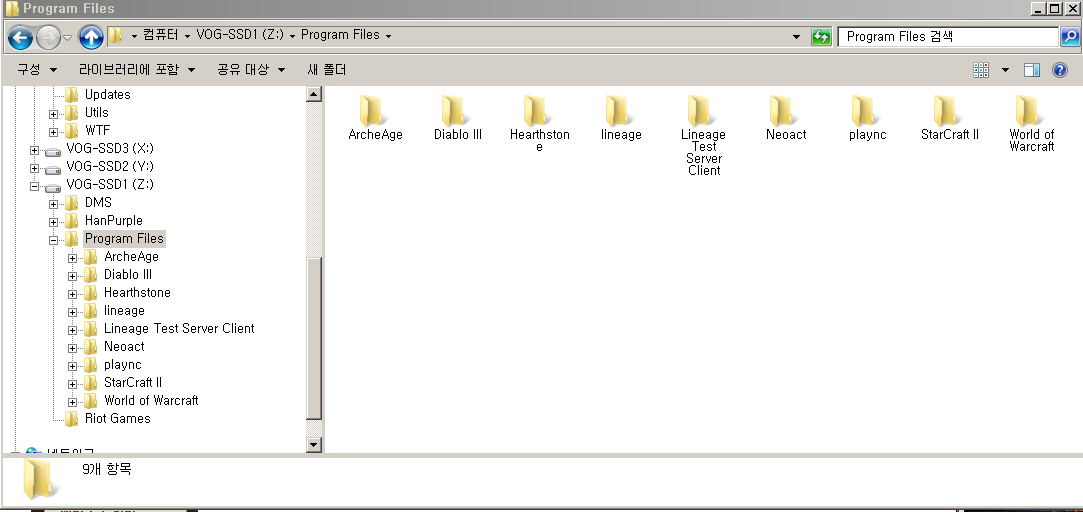This screenshot has height=512, width=1083.
Task: Select the StarCraft II folder icon in file pane
Action: 950,111
